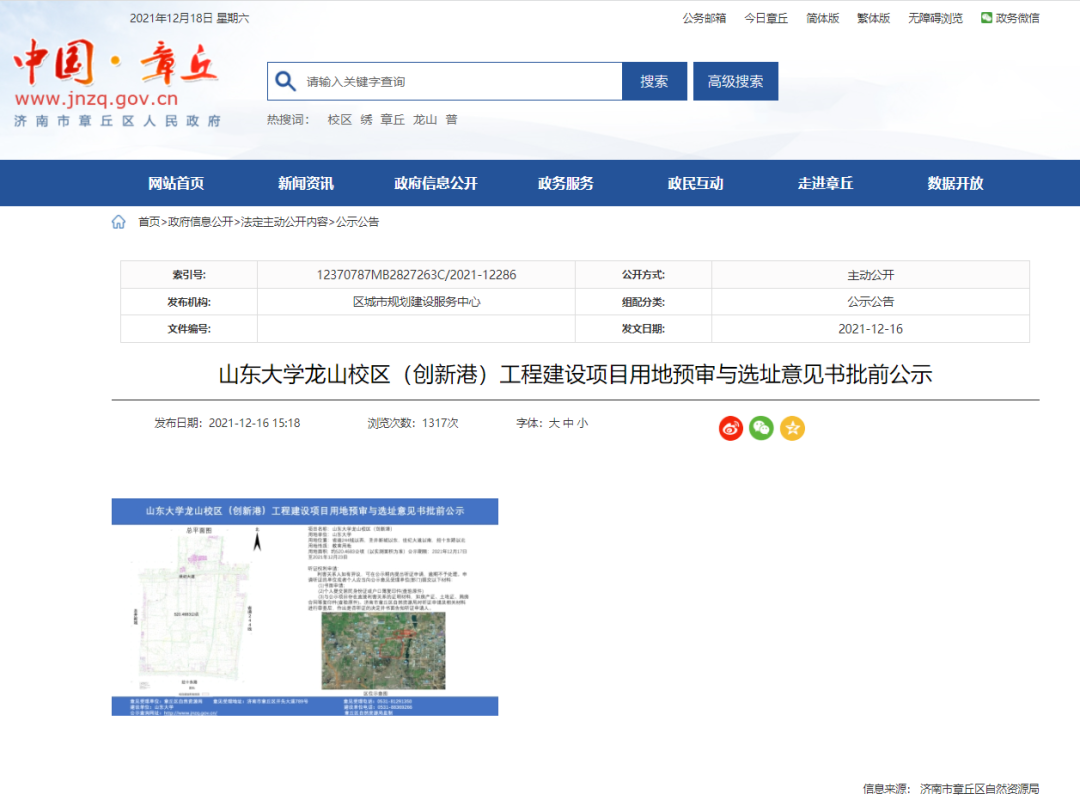
Task: Open the 政务服务 menu item
Action: [x=565, y=183]
